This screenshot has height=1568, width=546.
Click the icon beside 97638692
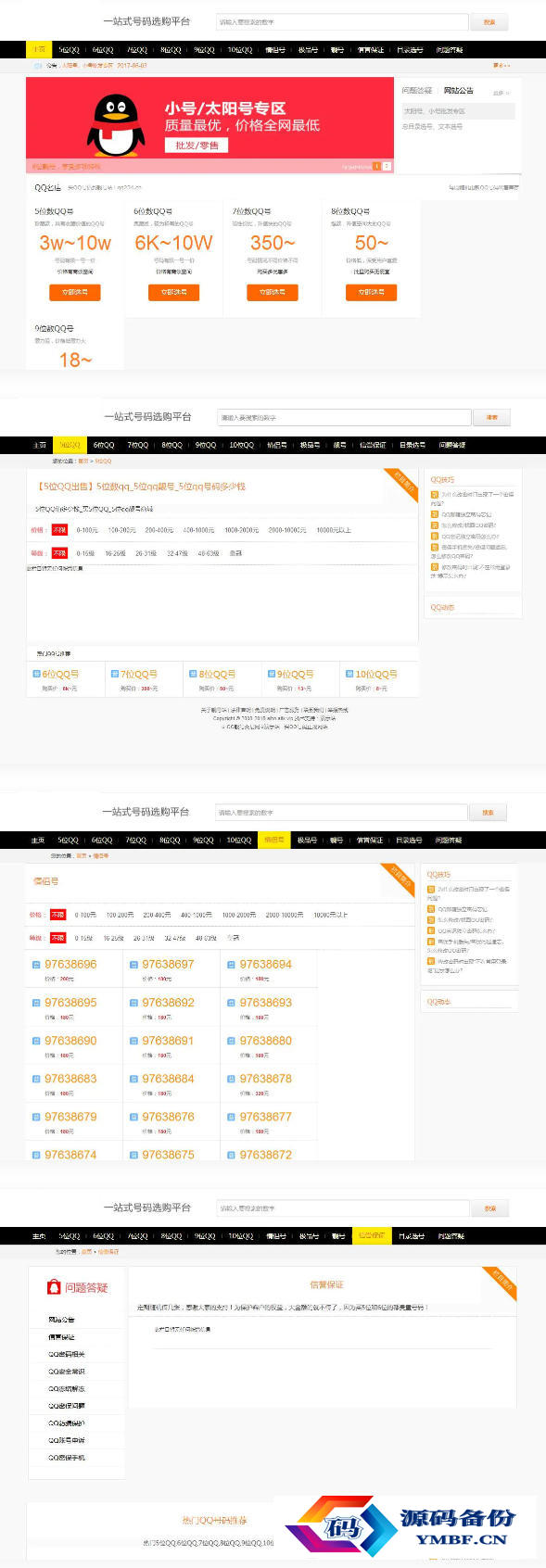(x=133, y=1003)
